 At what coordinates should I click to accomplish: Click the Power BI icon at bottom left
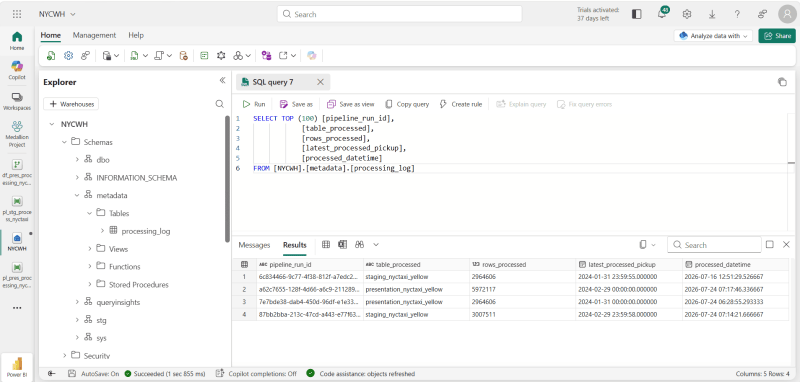(17, 366)
